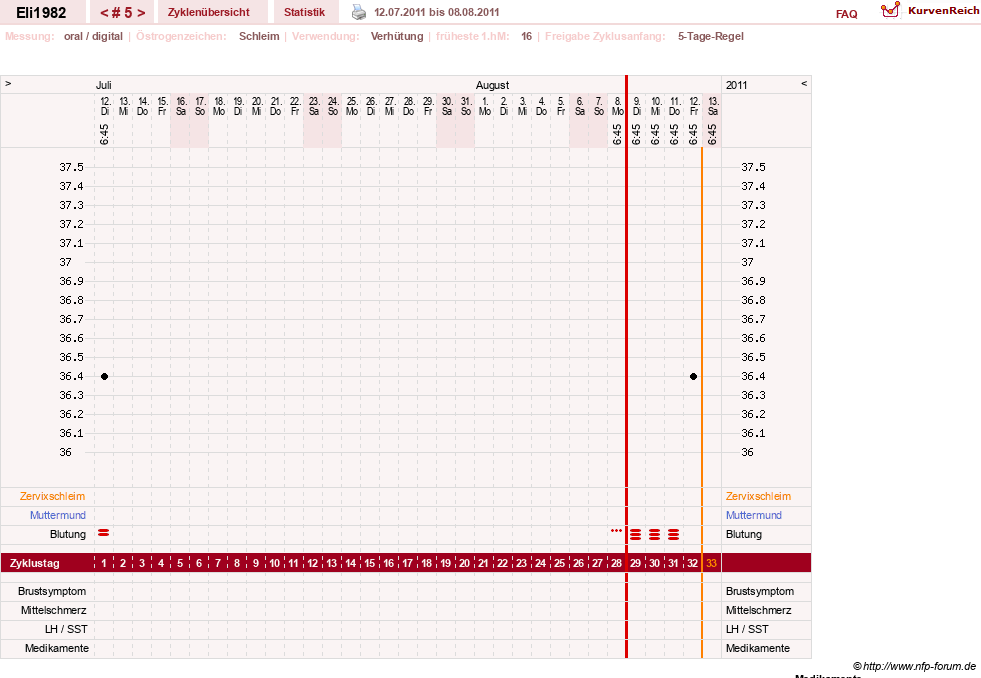The height and width of the screenshot is (678, 981).
Task: Select heavy bleeding icon on day 29
Action: (636, 534)
